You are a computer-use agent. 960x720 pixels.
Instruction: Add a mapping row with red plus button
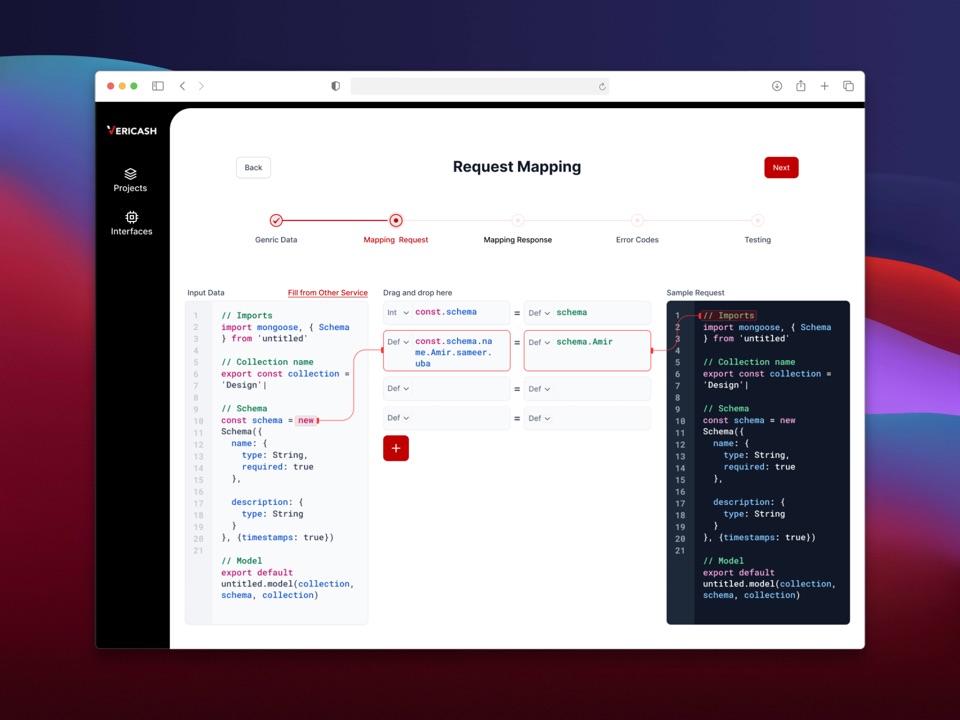coord(396,448)
